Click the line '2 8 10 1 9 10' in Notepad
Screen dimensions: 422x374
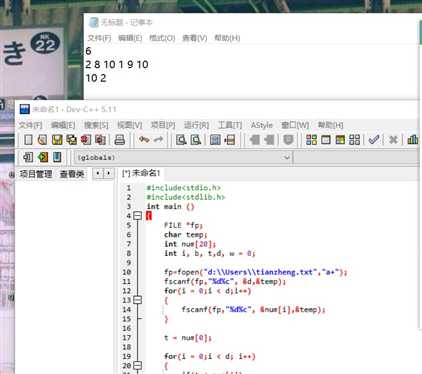tap(117, 64)
